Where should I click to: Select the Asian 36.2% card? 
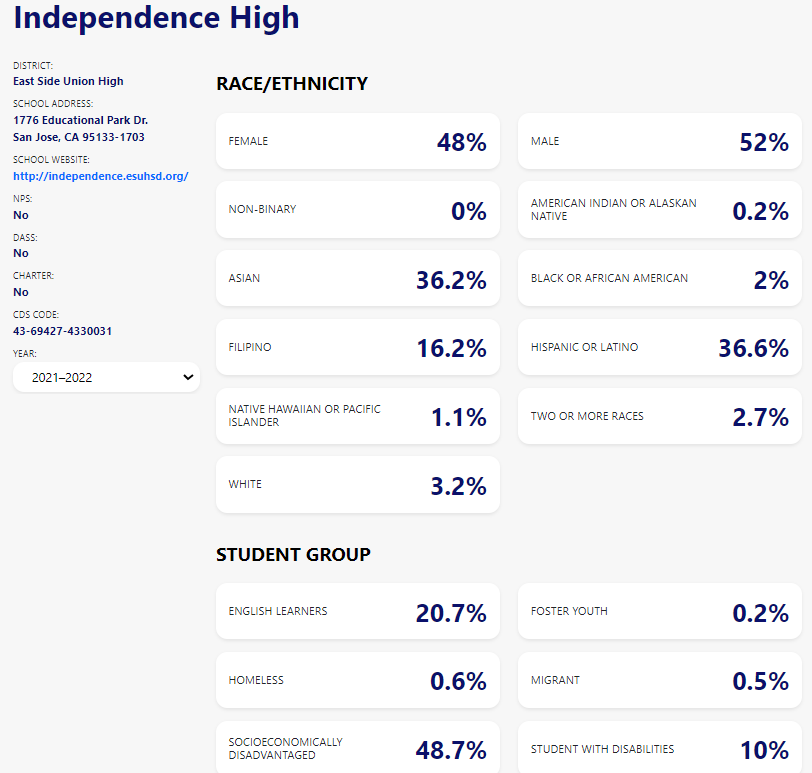coord(357,278)
